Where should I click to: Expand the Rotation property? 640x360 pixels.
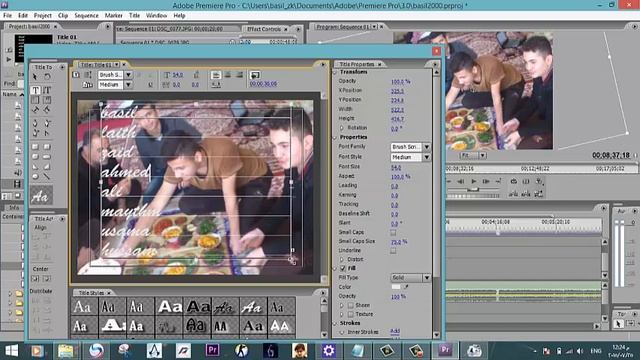tap(342, 128)
